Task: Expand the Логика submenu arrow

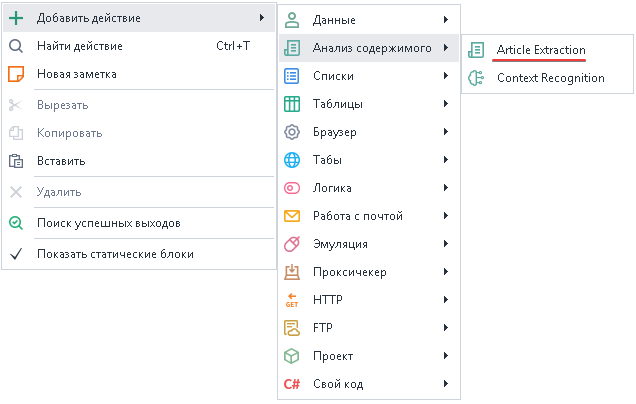Action: 444,188
